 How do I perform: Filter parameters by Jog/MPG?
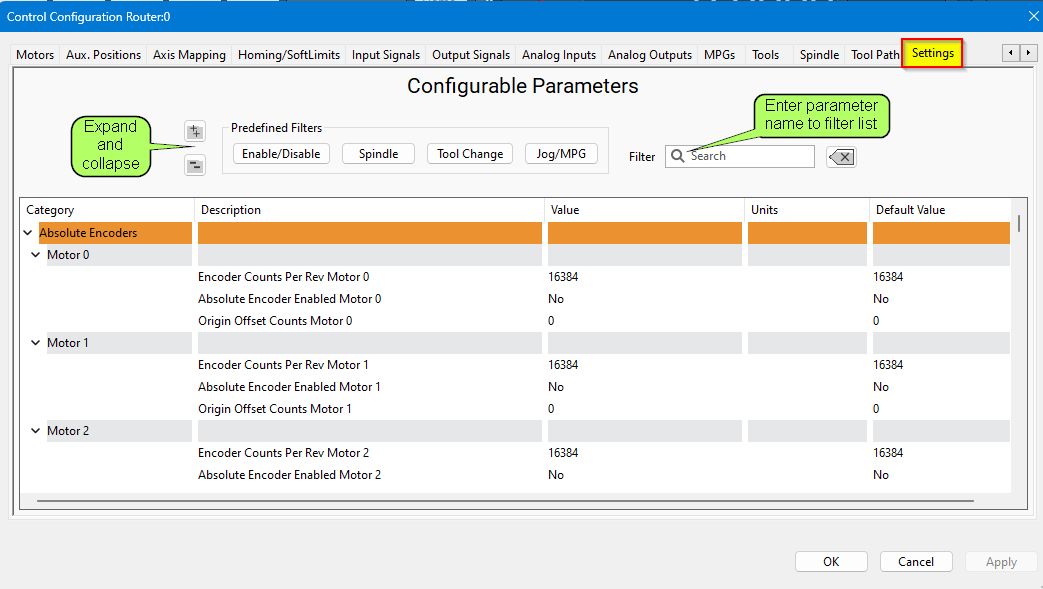point(561,154)
